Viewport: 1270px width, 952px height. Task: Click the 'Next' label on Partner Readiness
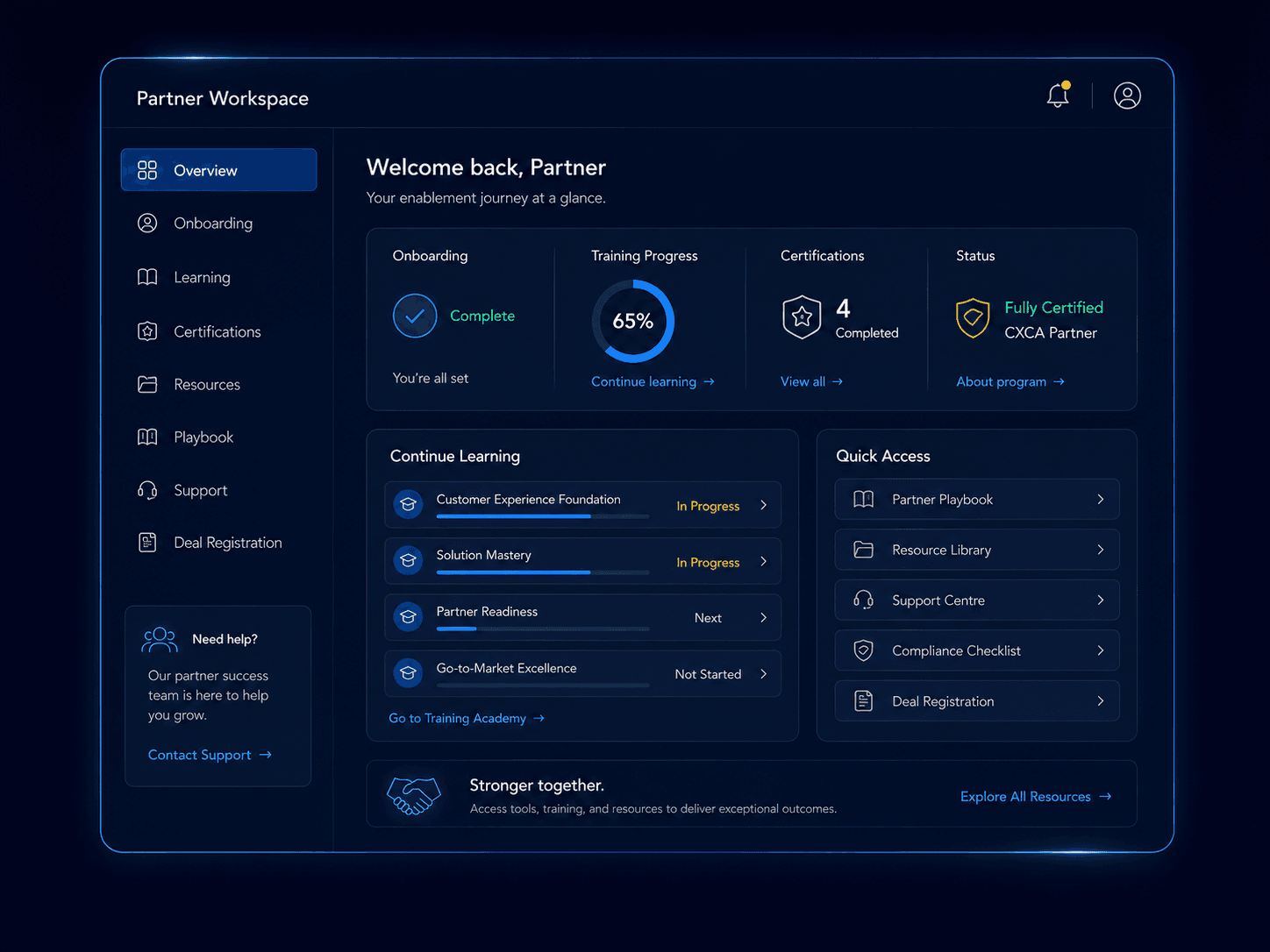point(708,618)
